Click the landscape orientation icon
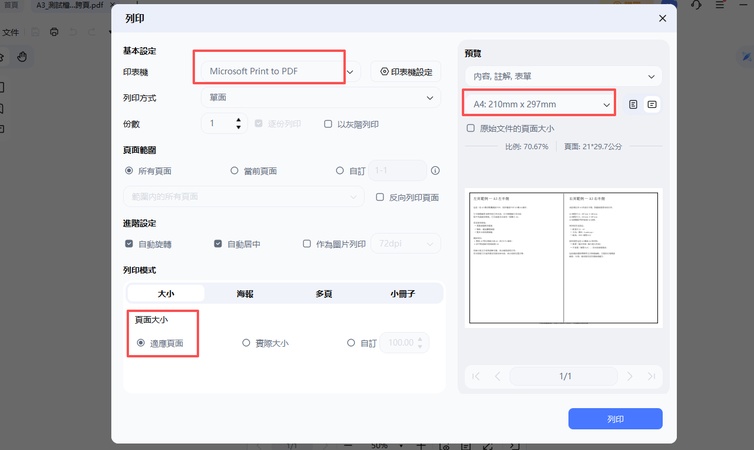Screen dimensions: 754x450 pyautogui.click(x=652, y=104)
